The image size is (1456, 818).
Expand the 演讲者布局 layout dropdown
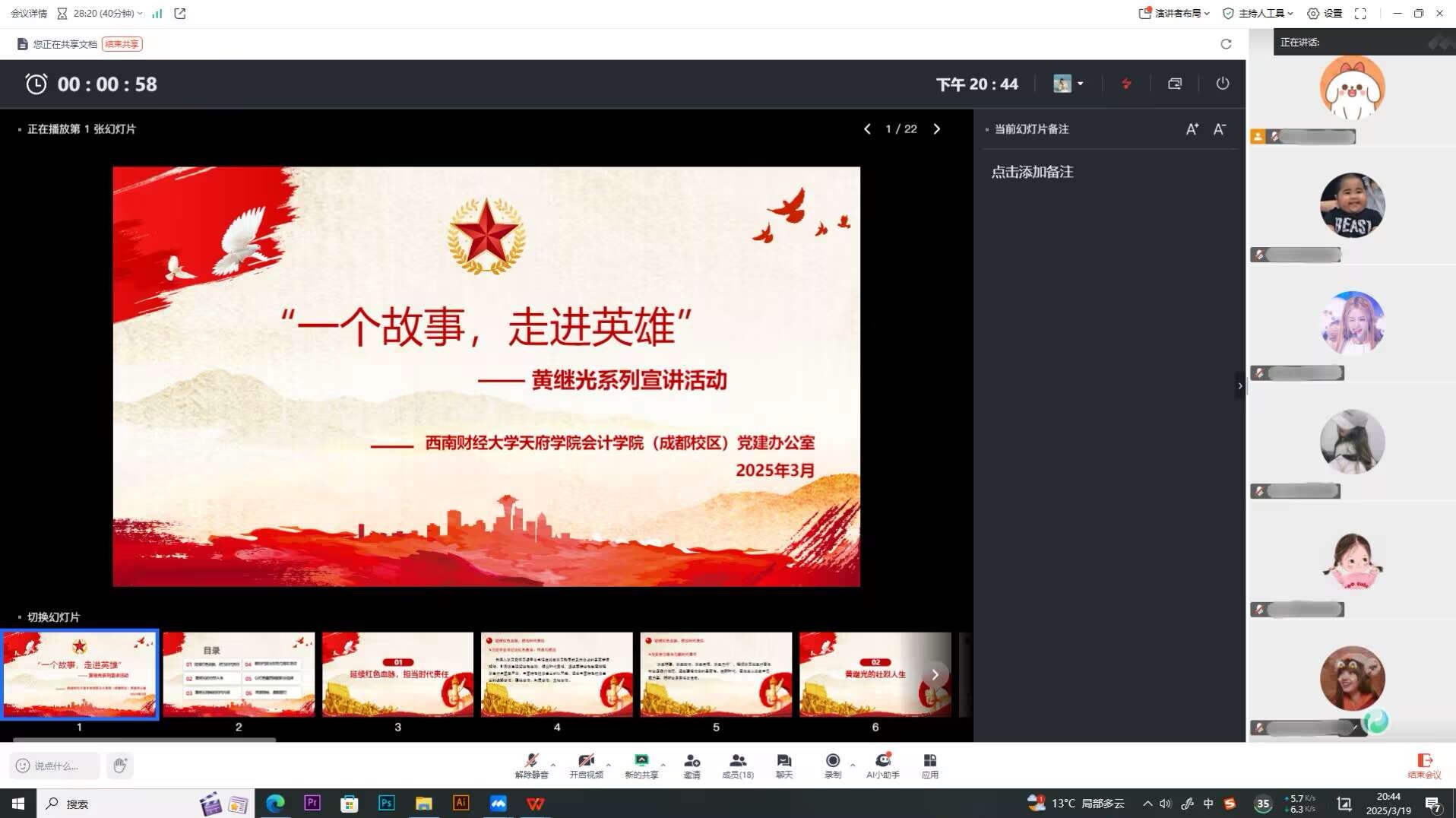(x=1174, y=14)
